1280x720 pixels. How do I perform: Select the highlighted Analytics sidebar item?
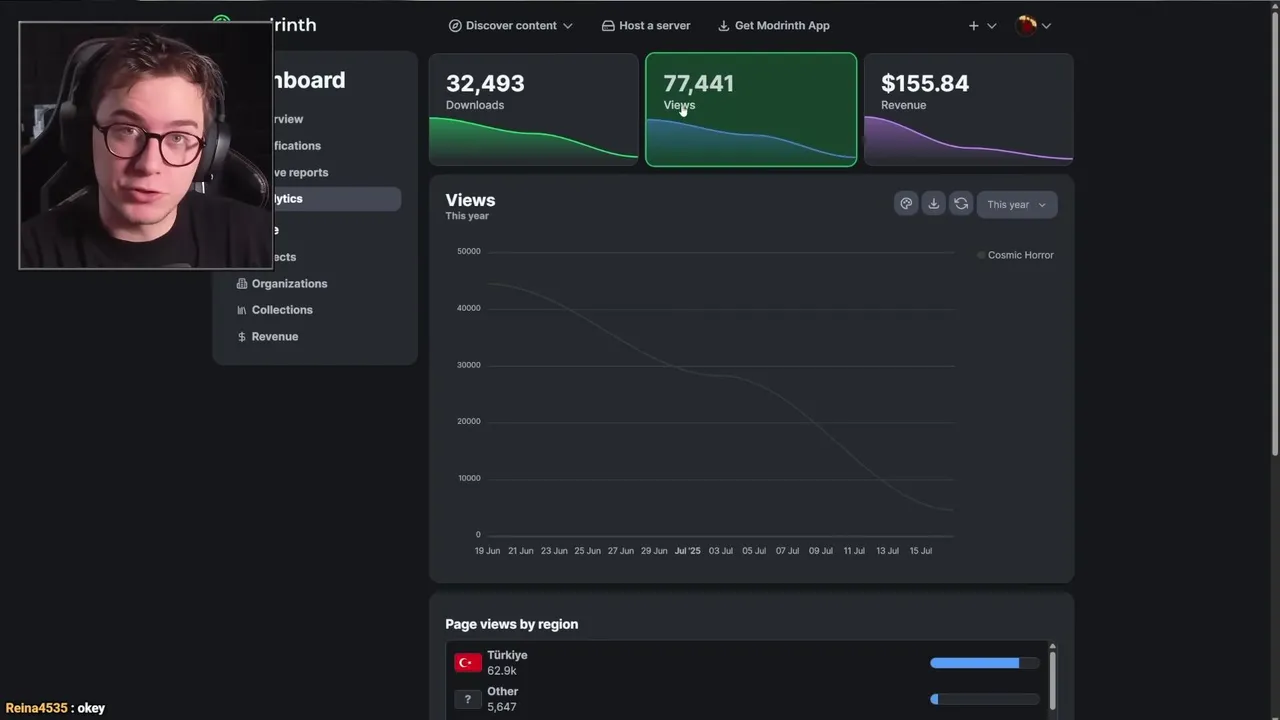click(336, 199)
